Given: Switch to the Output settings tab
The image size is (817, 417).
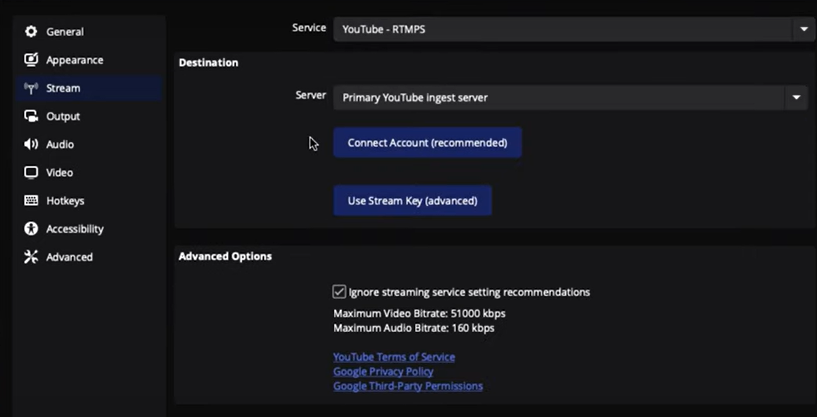Looking at the screenshot, I should [x=63, y=116].
